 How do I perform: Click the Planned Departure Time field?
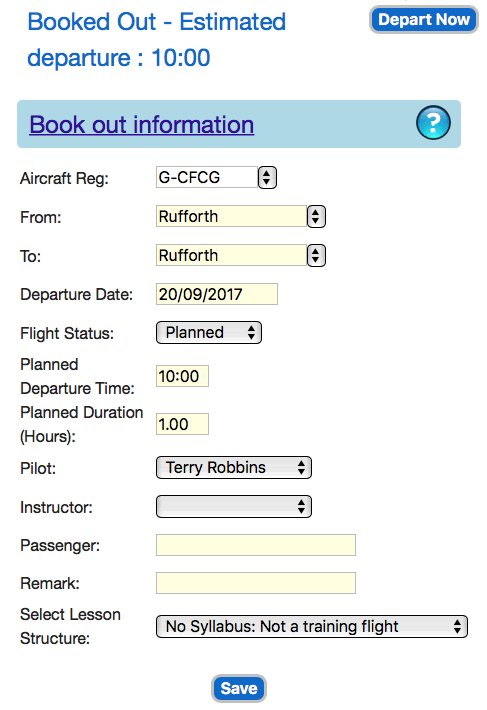coord(182,376)
